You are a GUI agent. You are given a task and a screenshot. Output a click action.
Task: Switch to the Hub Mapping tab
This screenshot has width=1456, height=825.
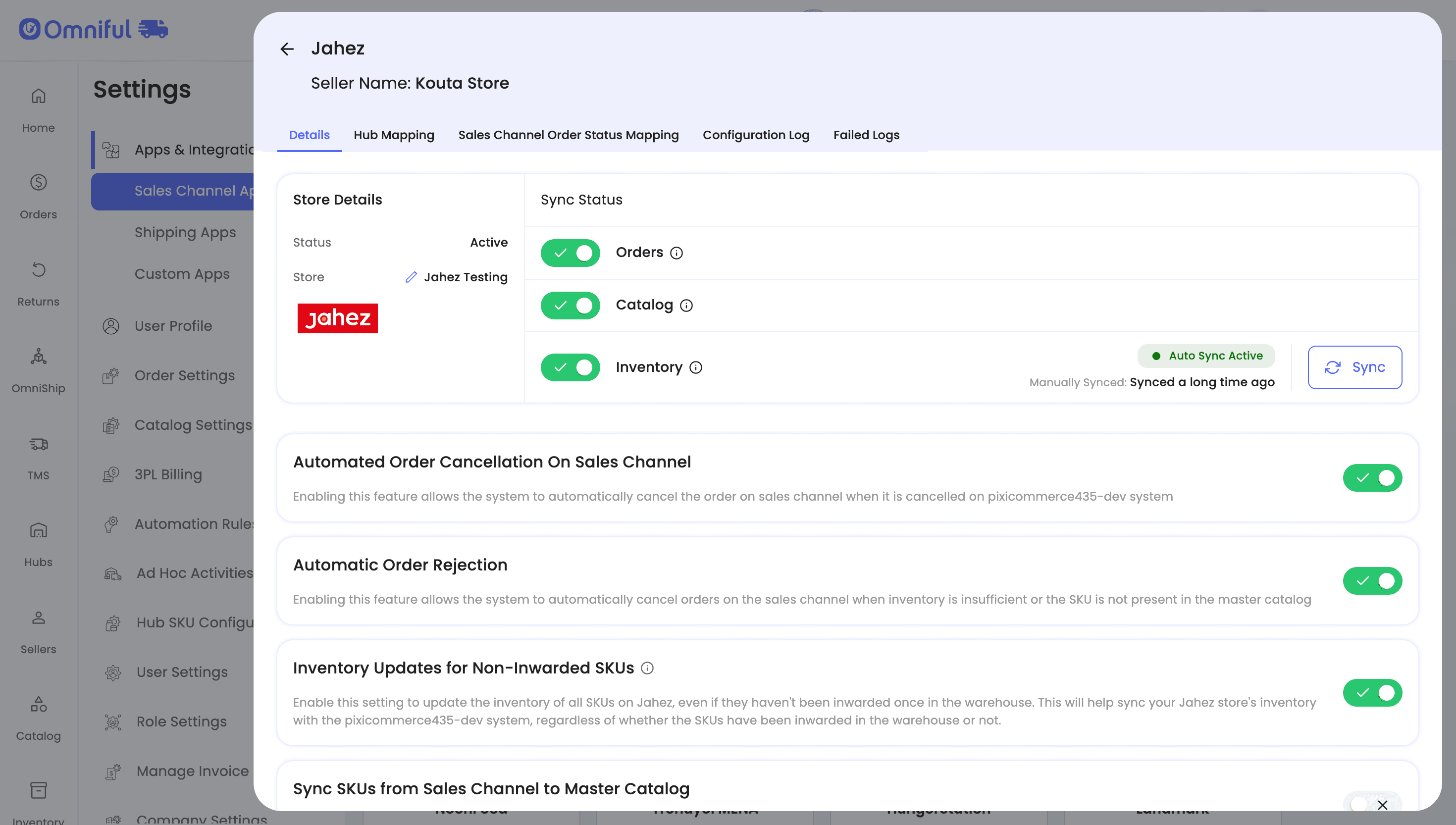click(394, 135)
